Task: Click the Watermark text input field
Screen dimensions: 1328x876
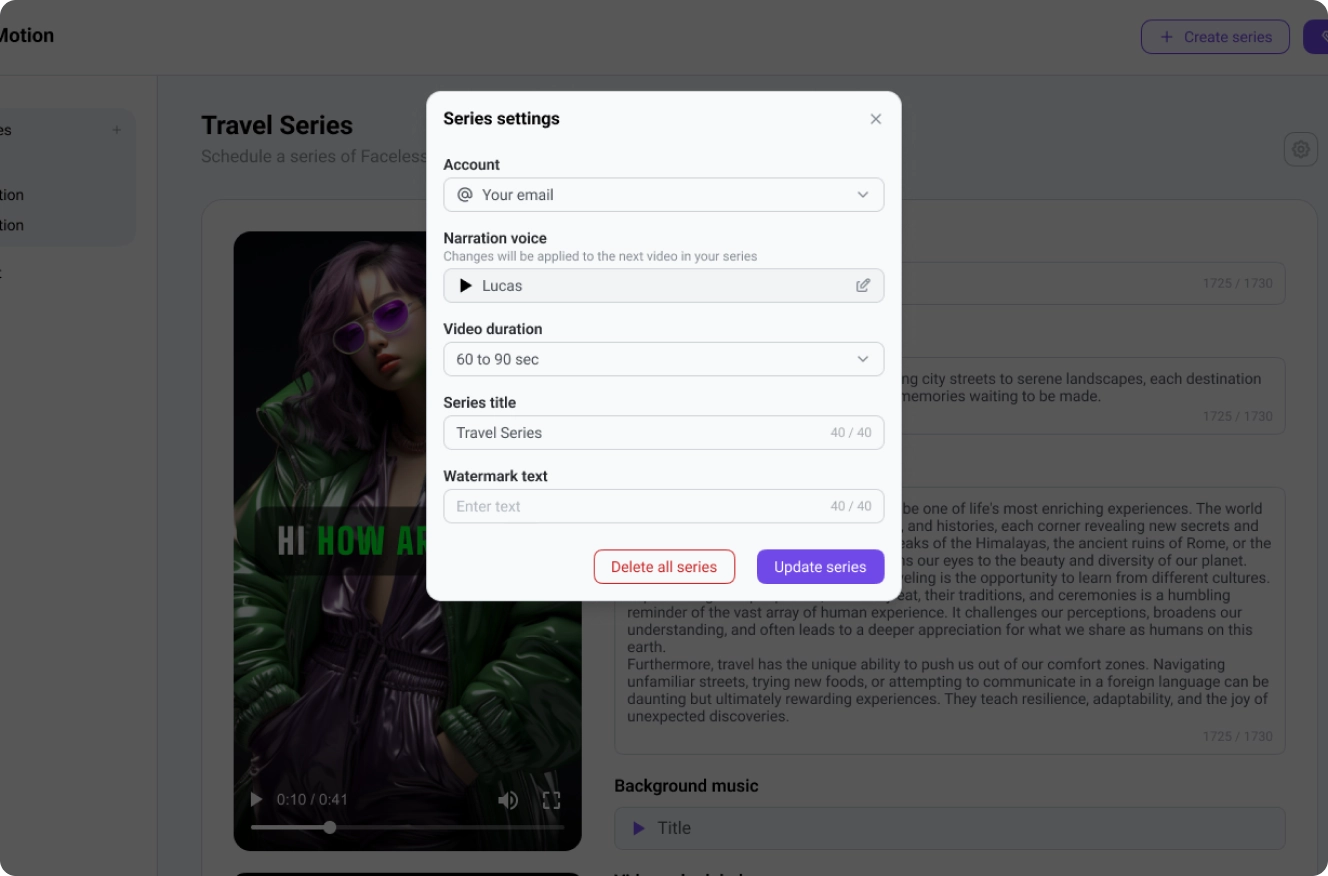Action: pyautogui.click(x=664, y=507)
